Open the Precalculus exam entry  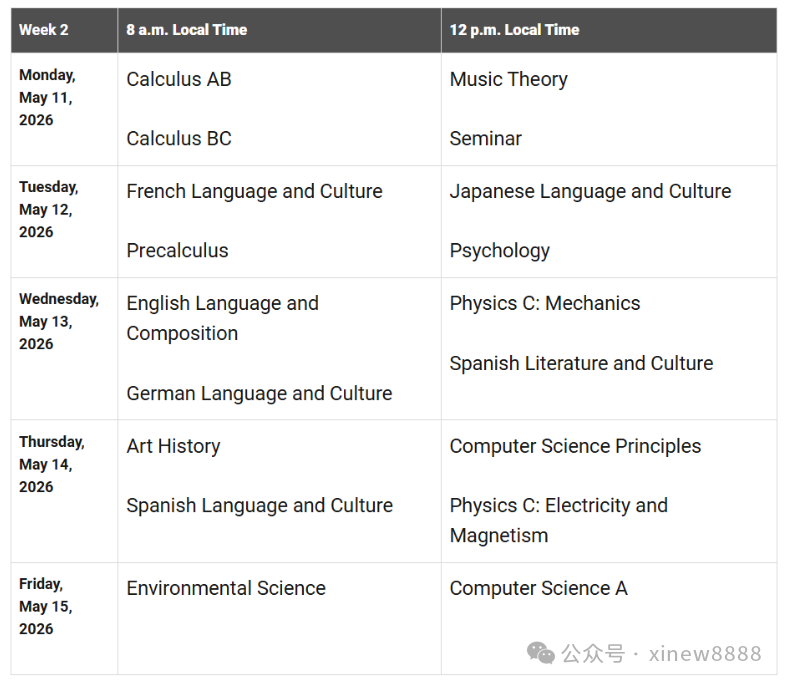(x=177, y=251)
